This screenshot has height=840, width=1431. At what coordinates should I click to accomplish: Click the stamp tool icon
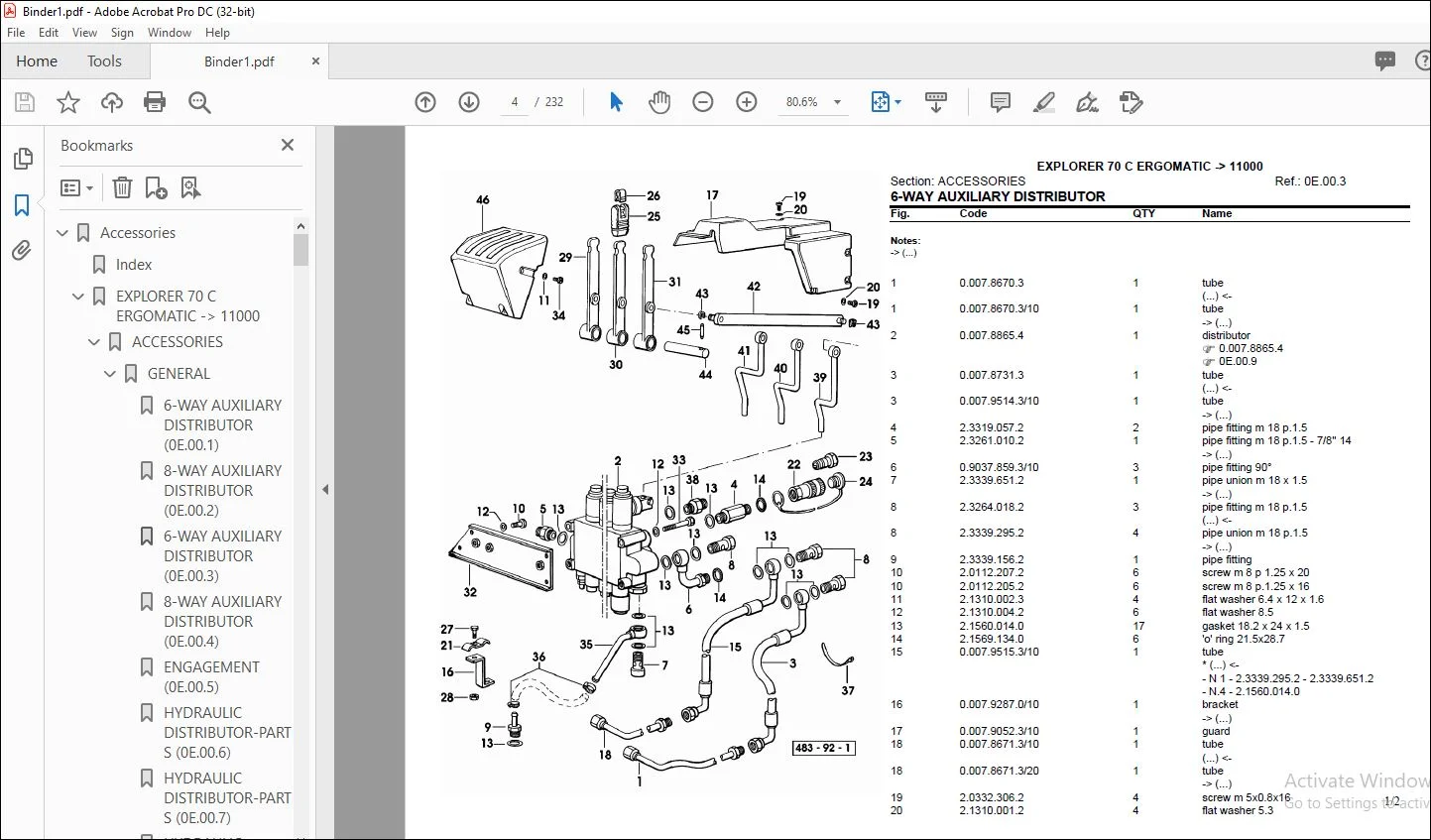(x=1131, y=102)
